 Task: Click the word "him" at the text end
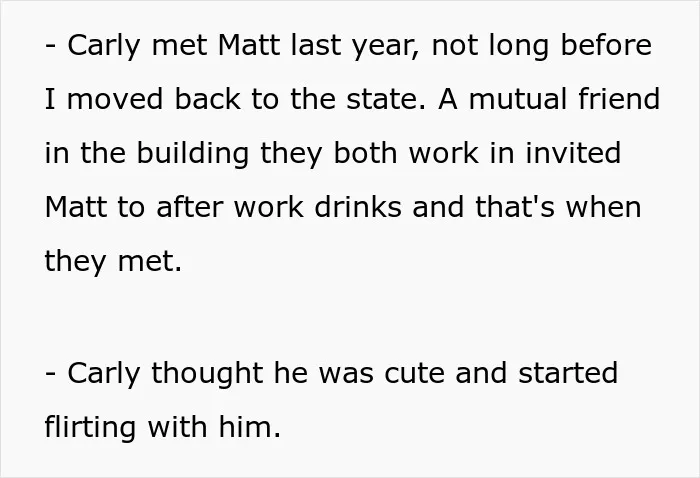[249, 427]
